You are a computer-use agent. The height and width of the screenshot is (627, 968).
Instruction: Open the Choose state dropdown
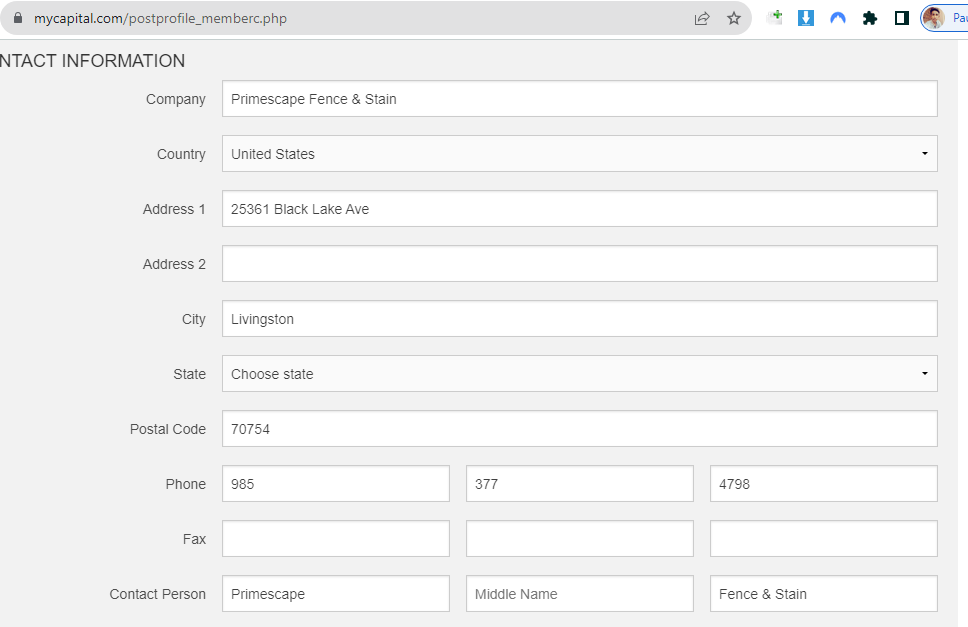point(579,374)
